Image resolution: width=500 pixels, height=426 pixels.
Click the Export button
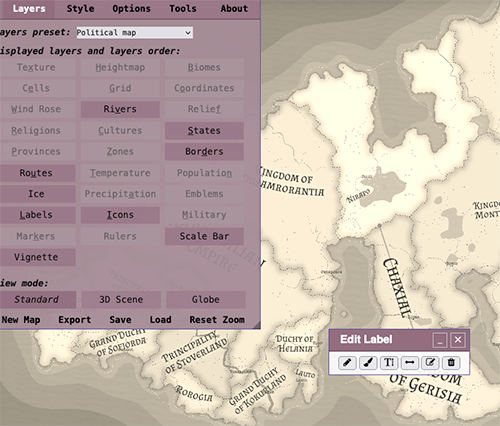tap(75, 320)
